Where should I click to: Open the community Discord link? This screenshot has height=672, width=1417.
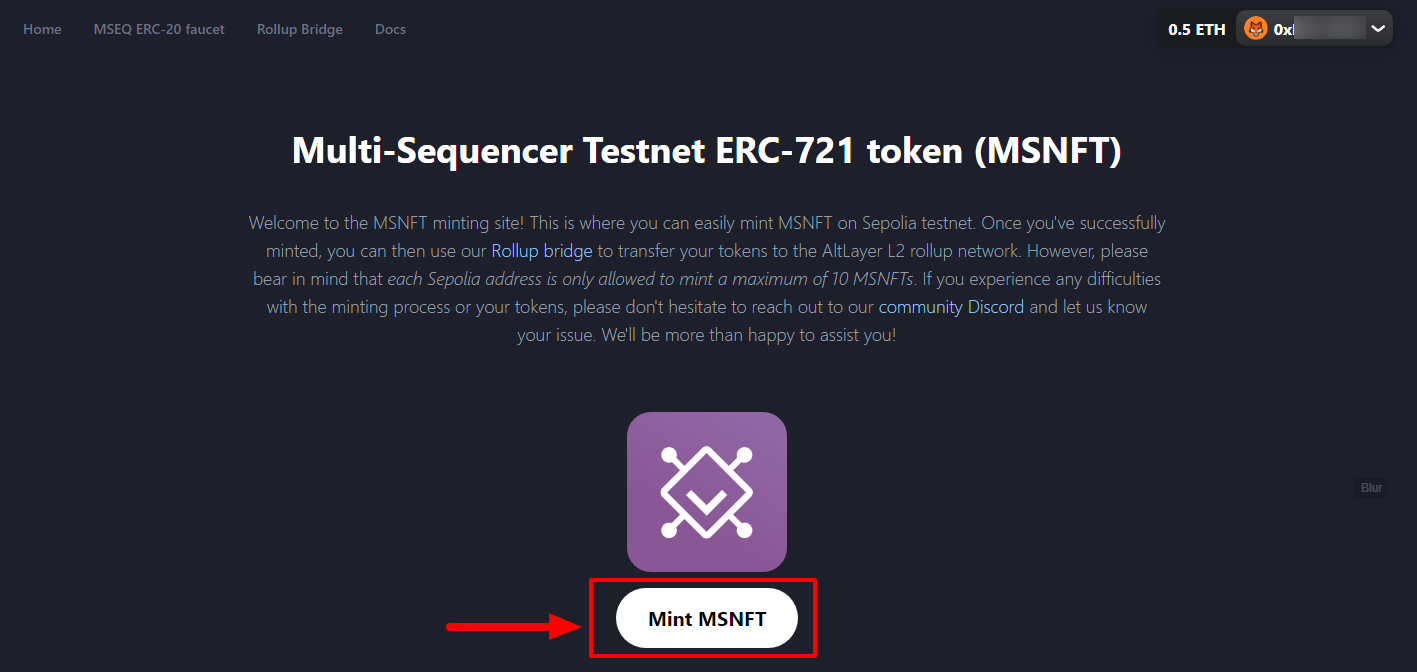[x=951, y=307]
